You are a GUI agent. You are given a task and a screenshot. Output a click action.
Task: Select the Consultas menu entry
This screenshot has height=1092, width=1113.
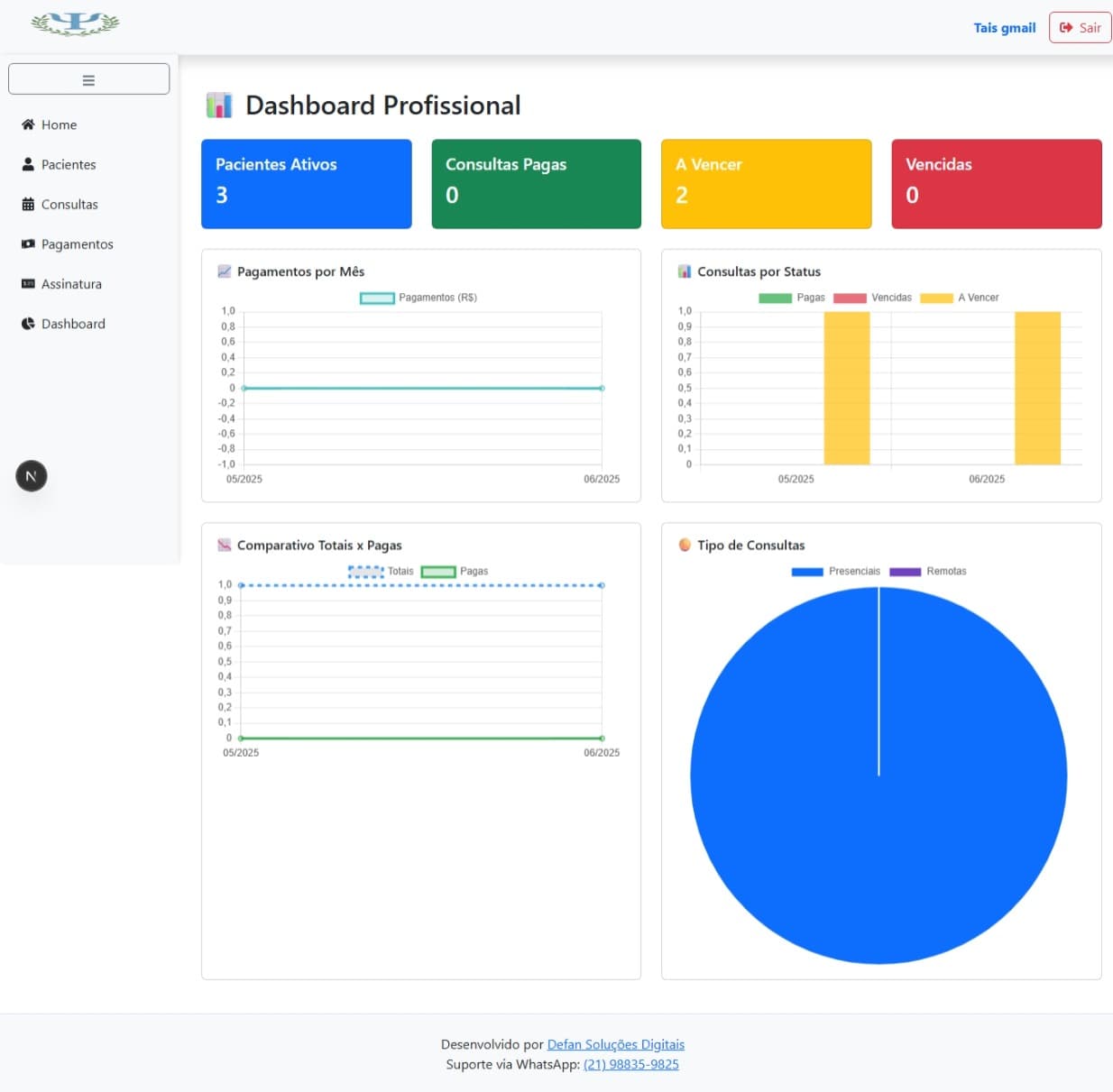coord(69,204)
